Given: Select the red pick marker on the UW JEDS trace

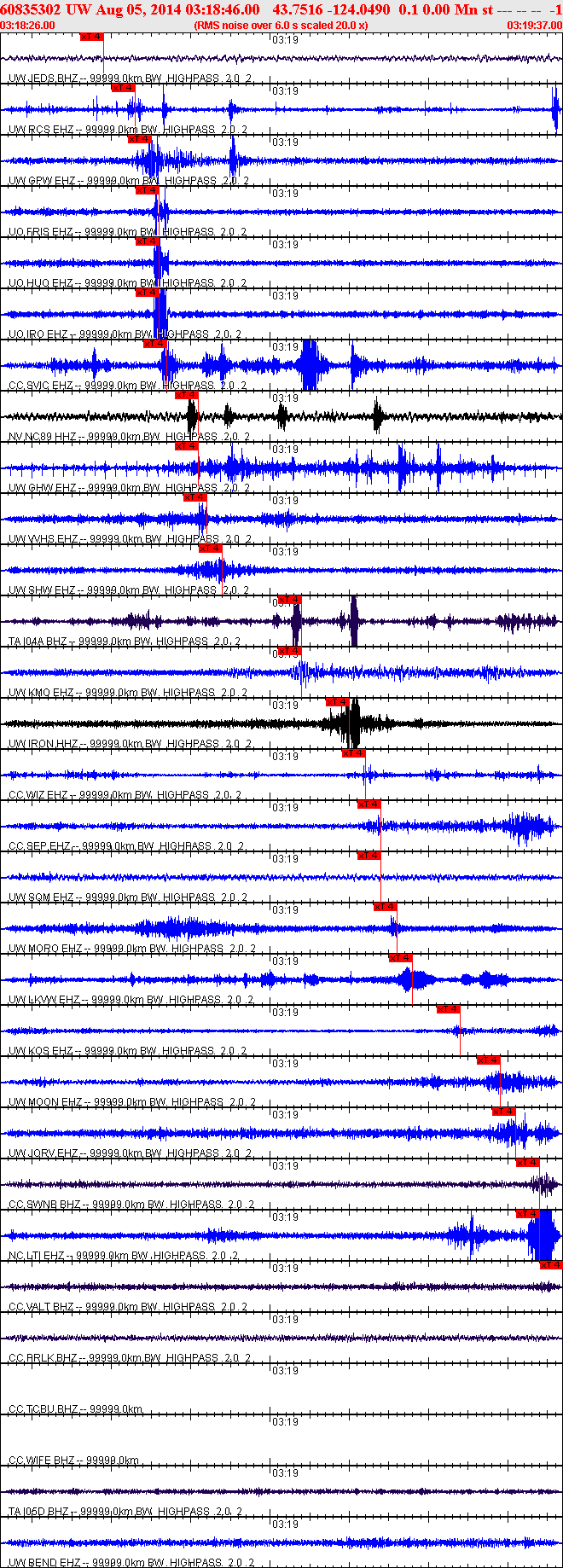Looking at the screenshot, I should tap(91, 37).
